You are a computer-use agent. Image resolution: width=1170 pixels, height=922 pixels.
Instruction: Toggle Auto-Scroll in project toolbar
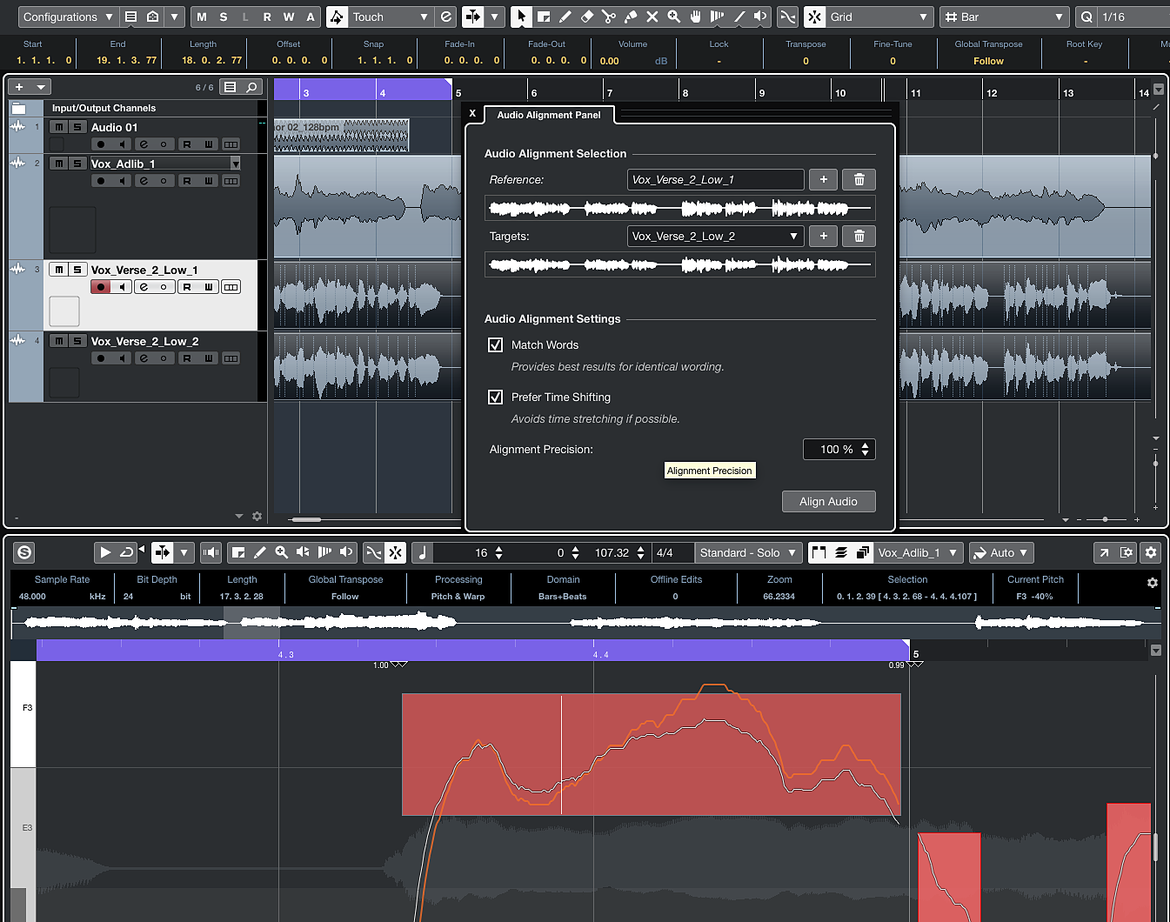coord(473,16)
